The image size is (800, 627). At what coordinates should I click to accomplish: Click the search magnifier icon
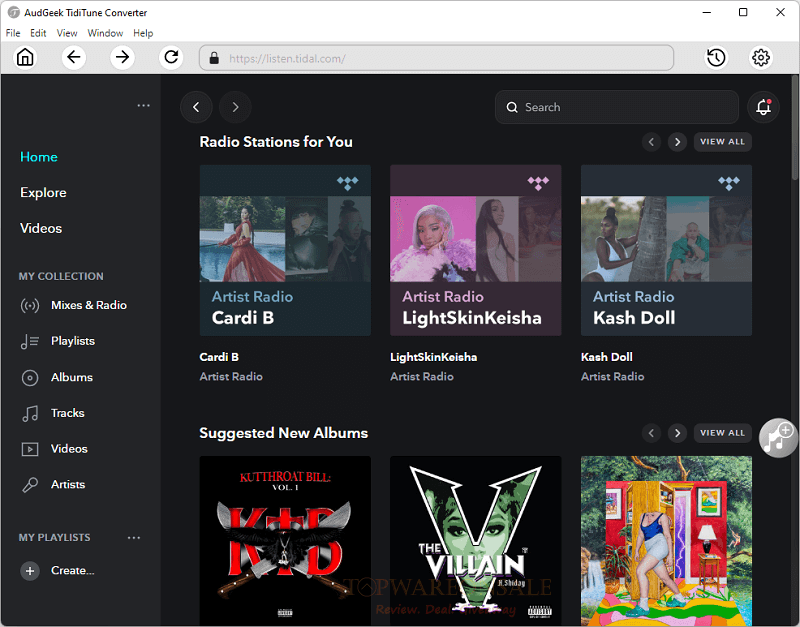click(x=512, y=107)
